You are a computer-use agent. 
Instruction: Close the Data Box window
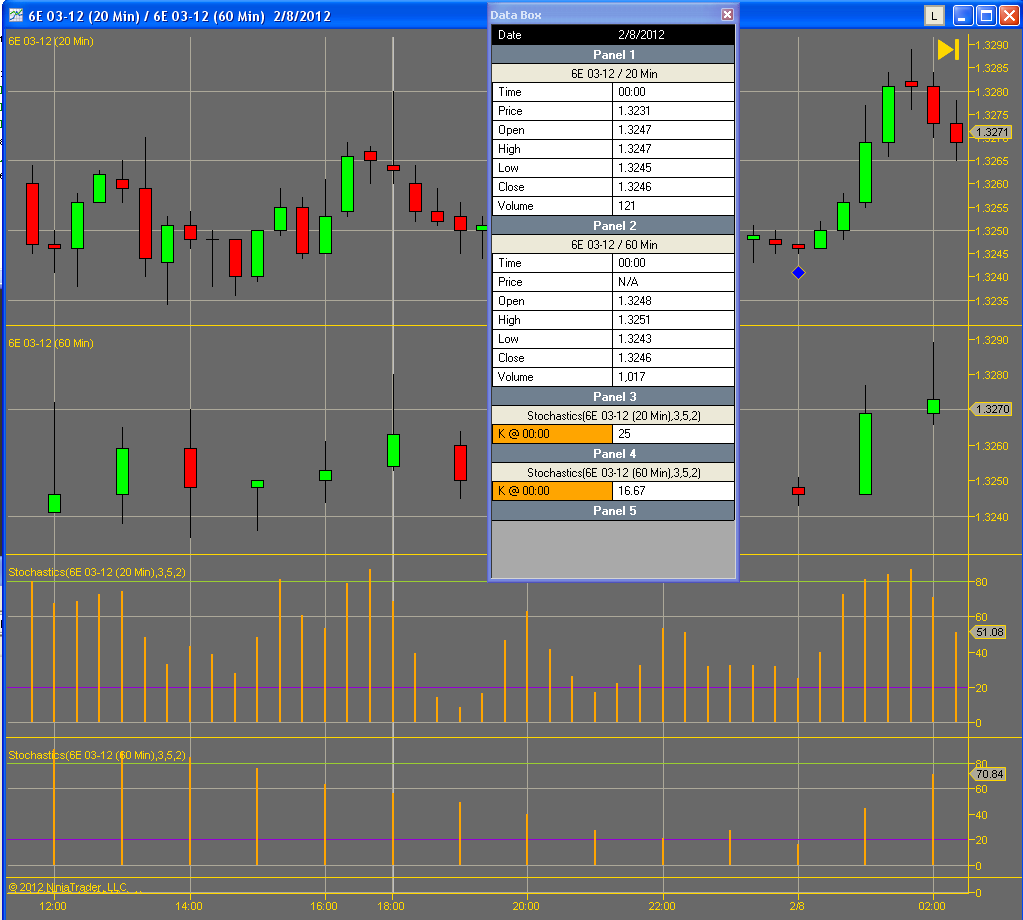727,14
